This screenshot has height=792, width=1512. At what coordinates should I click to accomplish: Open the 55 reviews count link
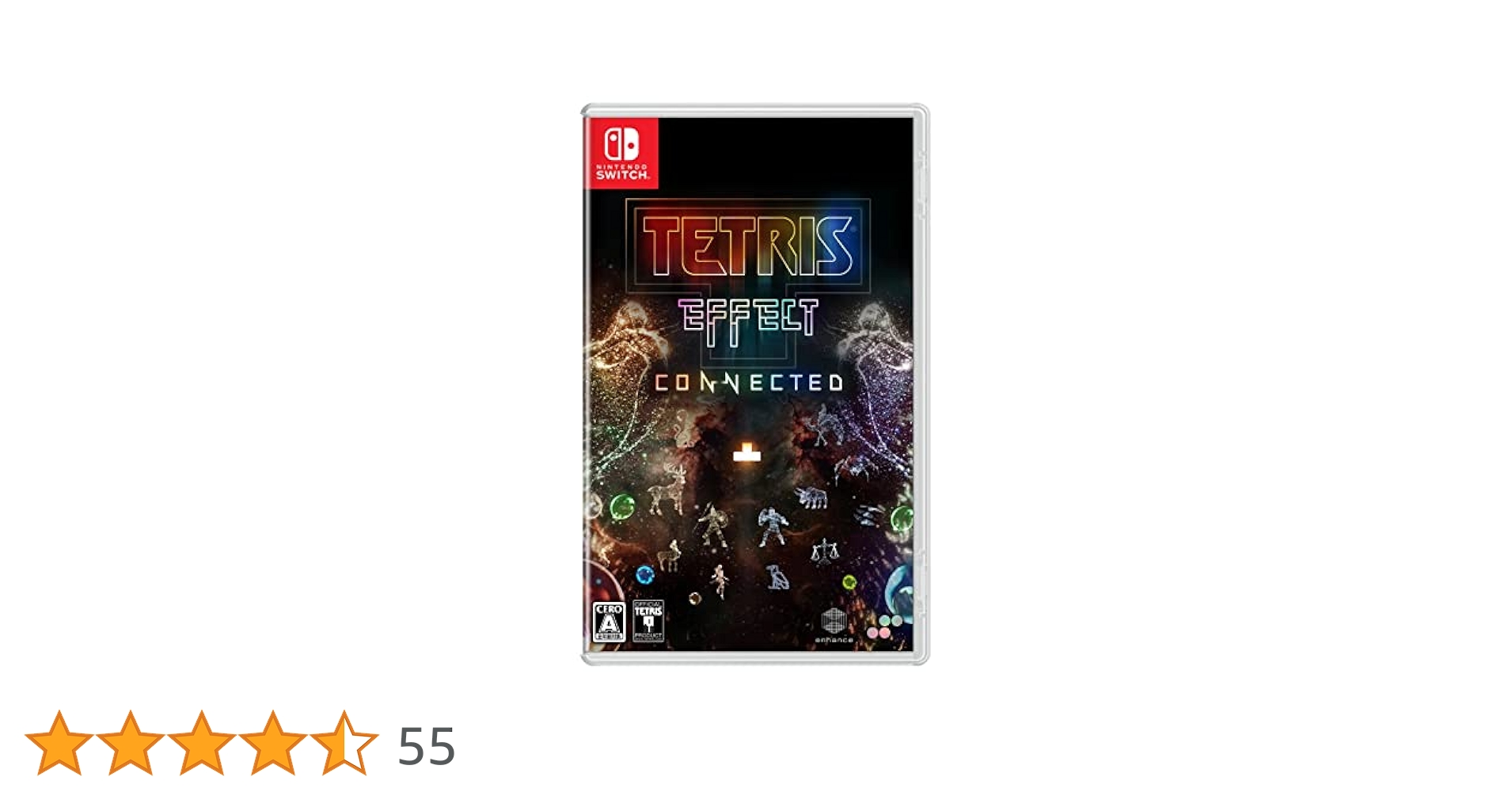coord(427,746)
